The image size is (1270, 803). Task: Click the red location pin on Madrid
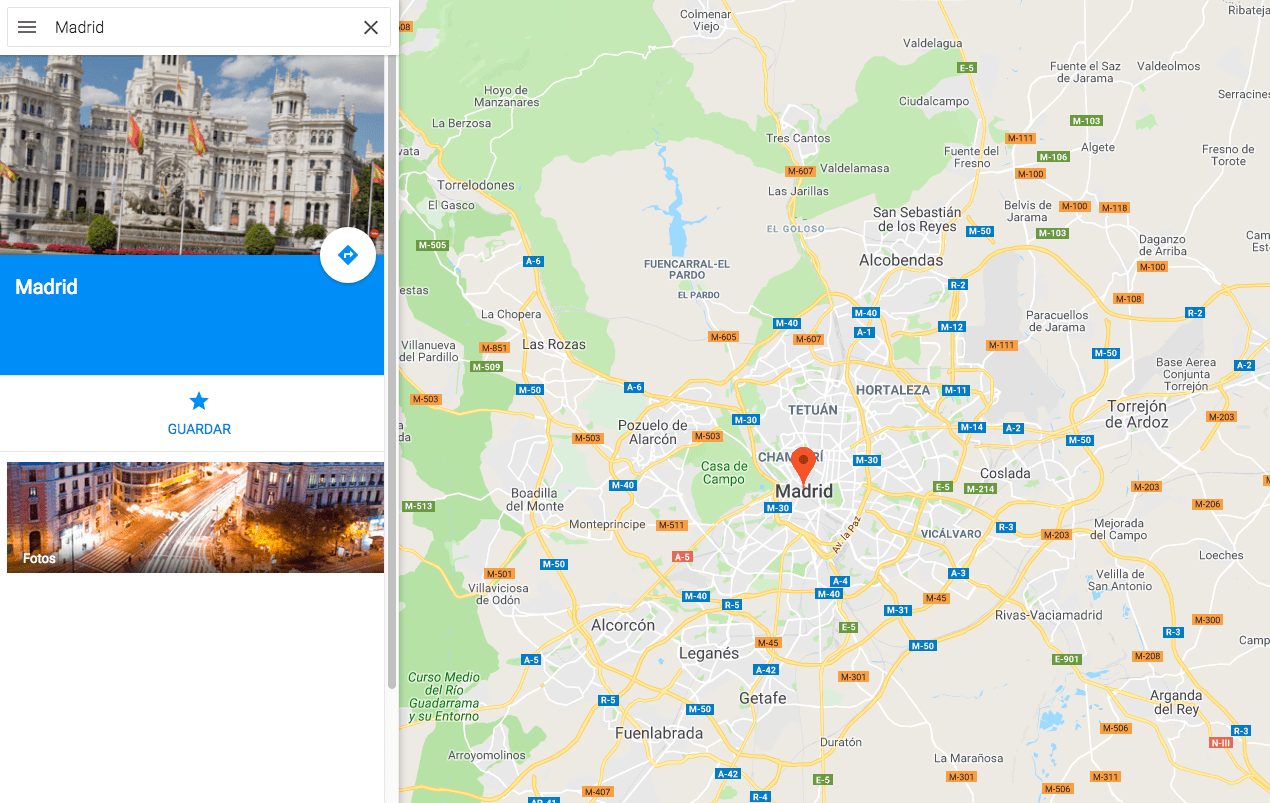pyautogui.click(x=803, y=467)
